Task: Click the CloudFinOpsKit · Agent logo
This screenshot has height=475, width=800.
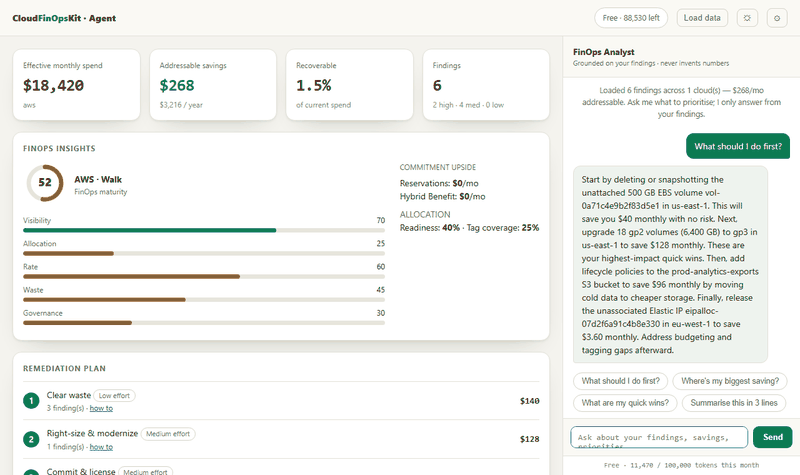Action: [x=64, y=18]
